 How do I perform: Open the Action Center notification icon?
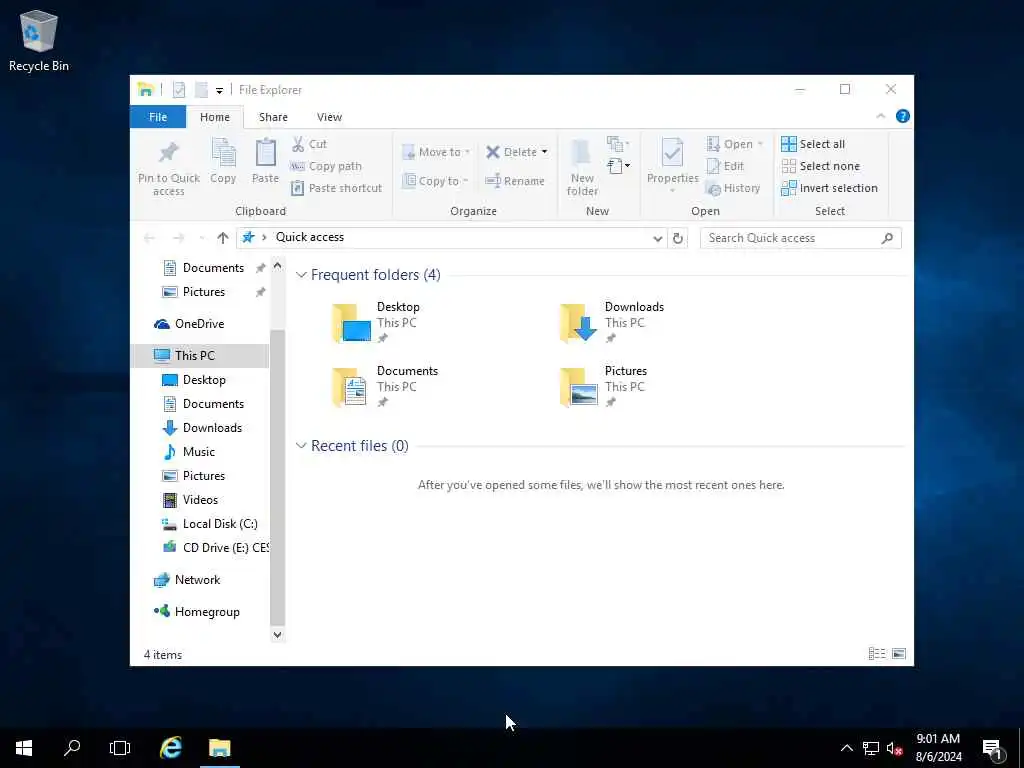coord(992,749)
